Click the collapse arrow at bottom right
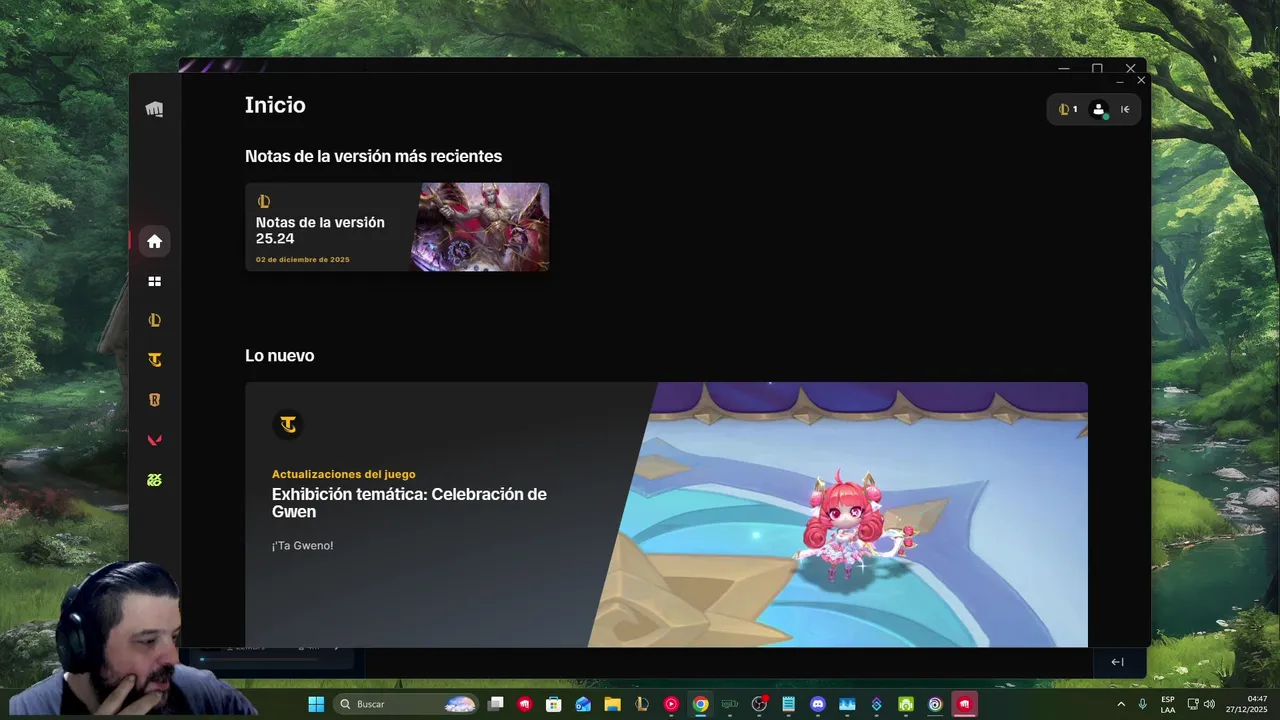 coord(1117,662)
